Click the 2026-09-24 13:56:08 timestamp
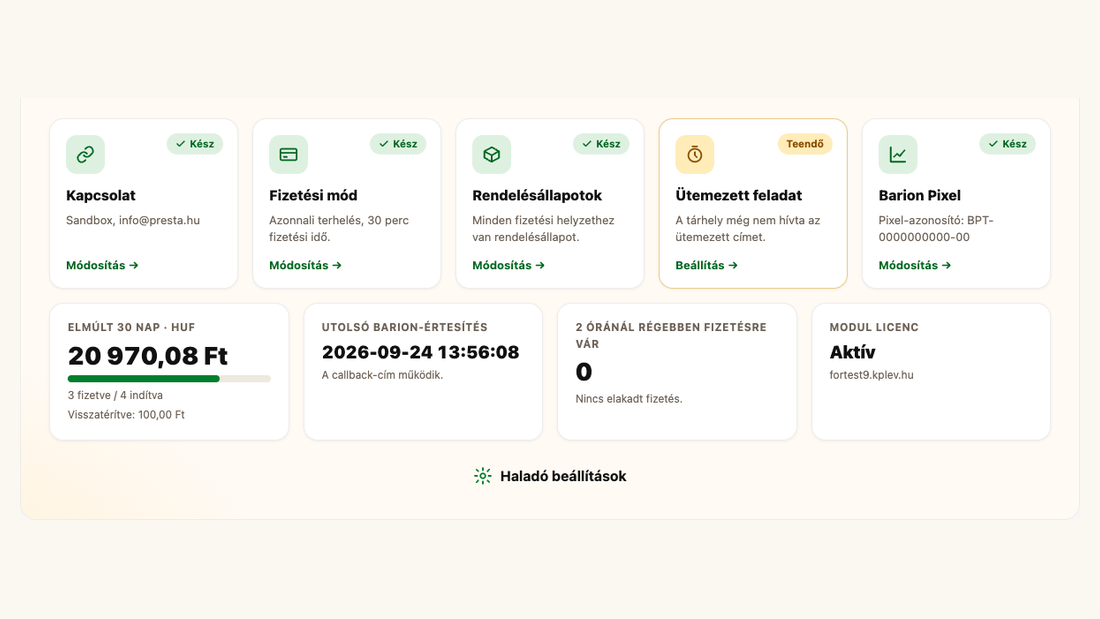 click(x=420, y=352)
